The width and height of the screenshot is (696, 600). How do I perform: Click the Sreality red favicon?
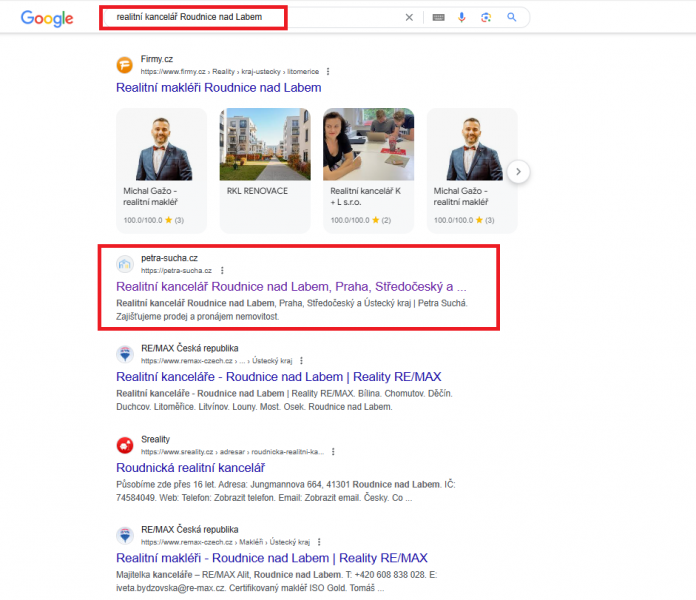(x=125, y=445)
